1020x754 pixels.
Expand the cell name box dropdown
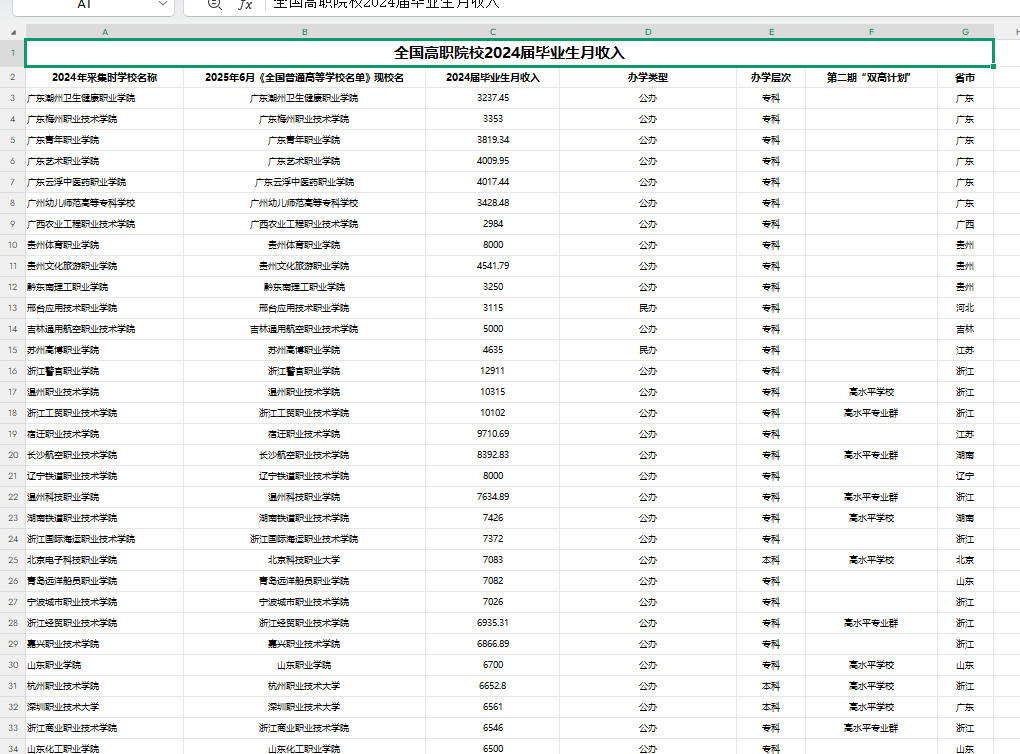point(163,5)
